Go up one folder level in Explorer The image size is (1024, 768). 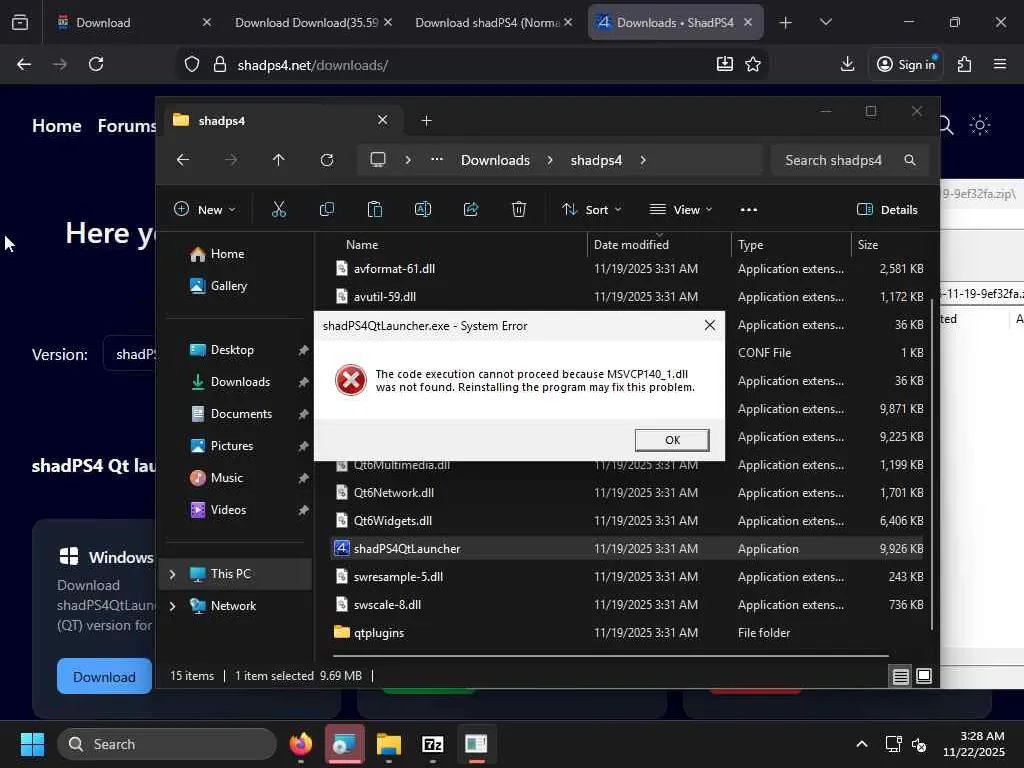(279, 160)
